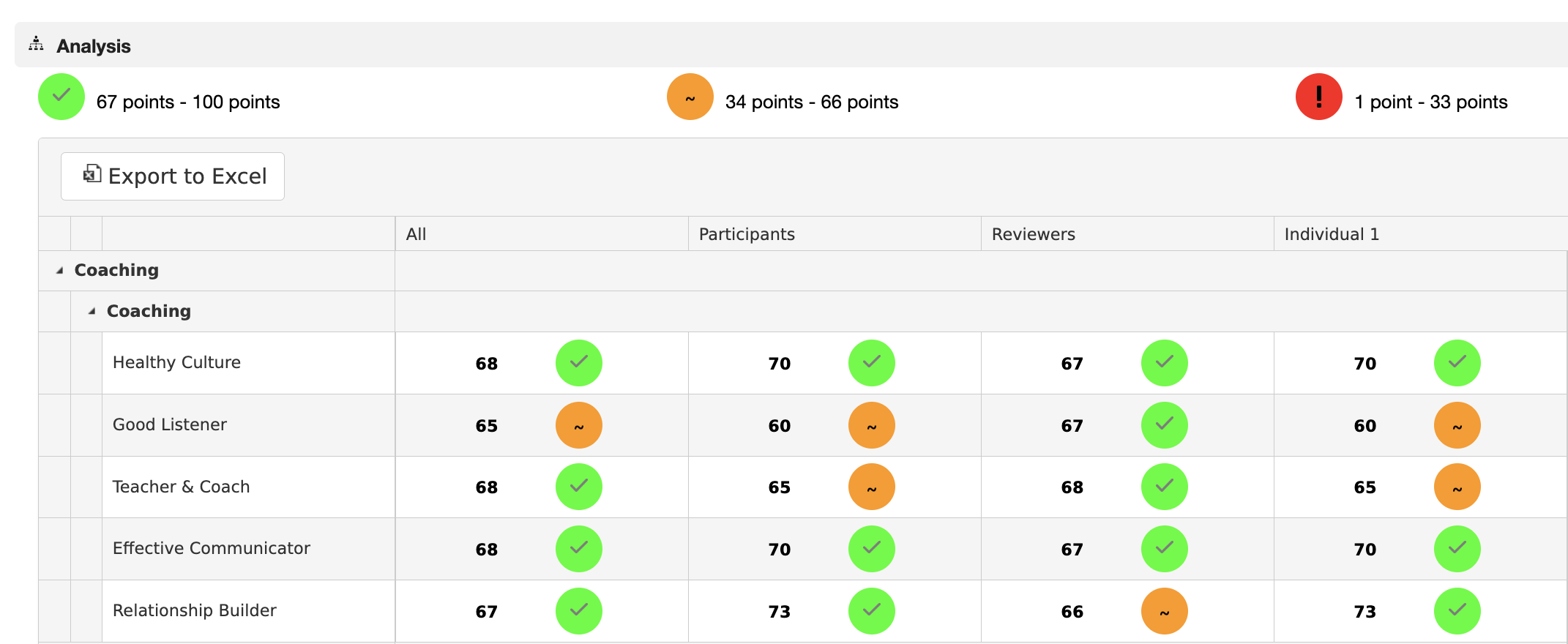Click red exclamation legend icon for 1-33 points
Viewport: 1568px width, 644px height.
click(1319, 97)
